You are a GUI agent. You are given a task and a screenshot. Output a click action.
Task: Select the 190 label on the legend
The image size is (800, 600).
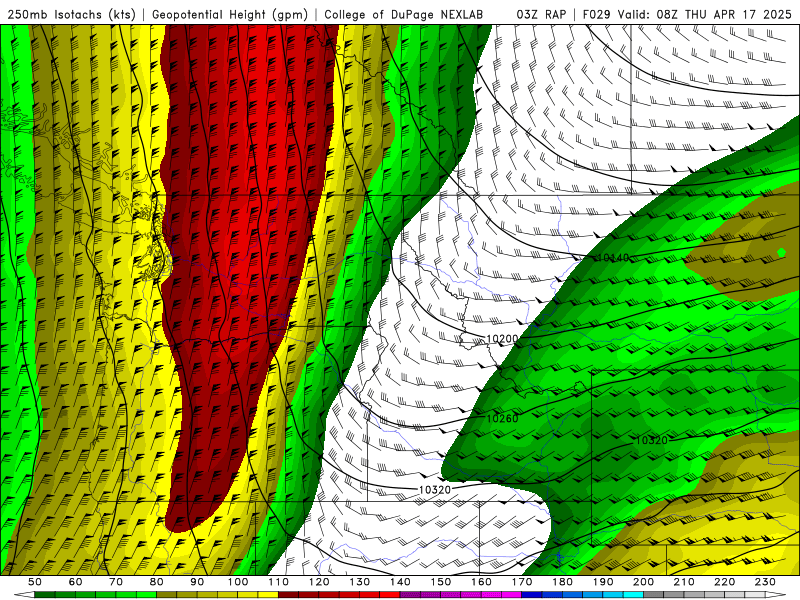coord(603,582)
